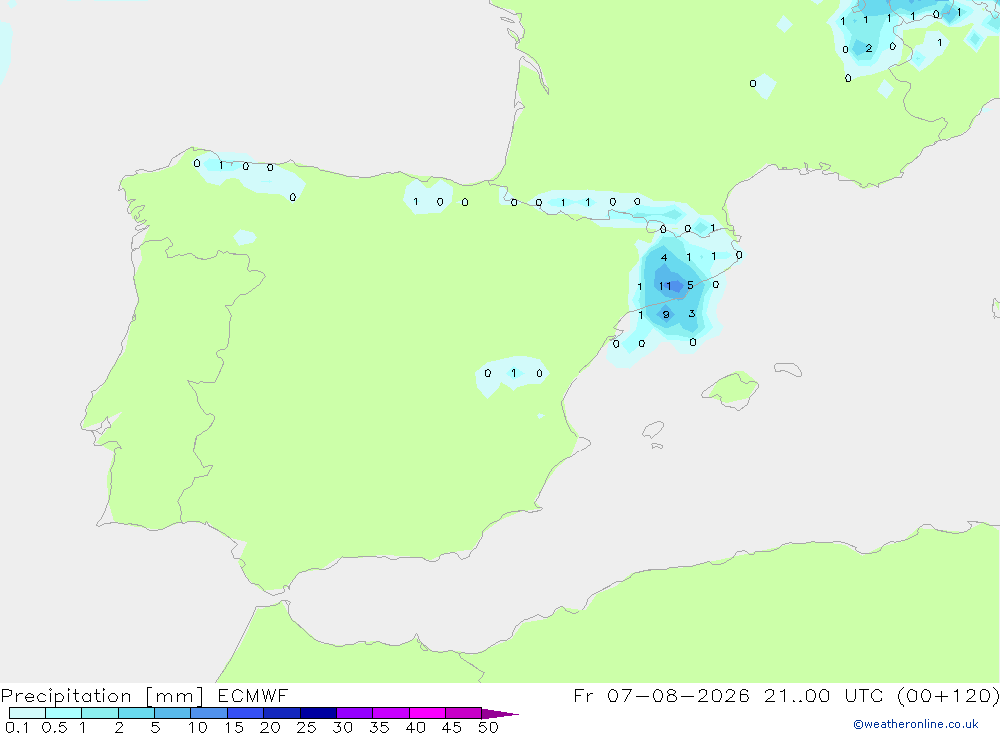Click the legend swatch between 30 and 35
The height and width of the screenshot is (733, 1000).
[355, 713]
